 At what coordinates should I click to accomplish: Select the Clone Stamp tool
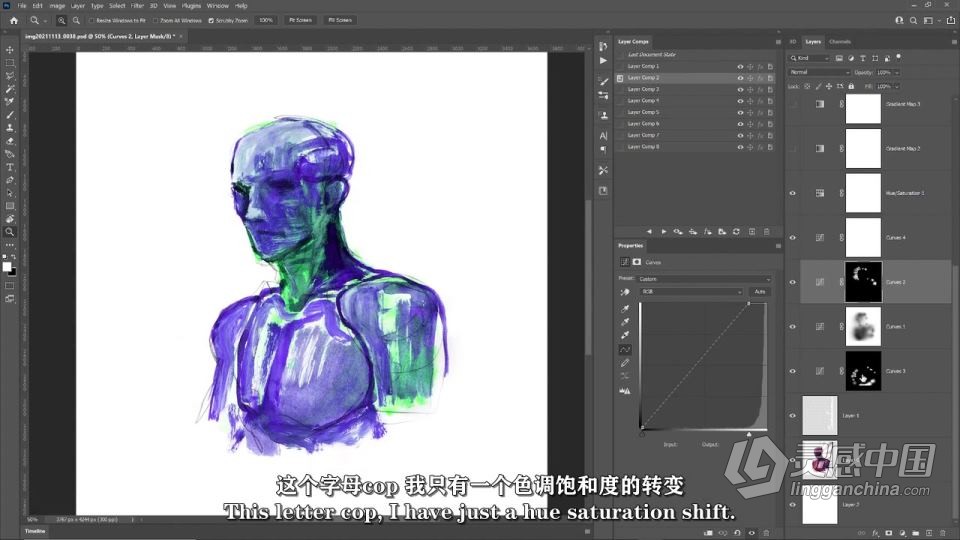(x=10, y=128)
